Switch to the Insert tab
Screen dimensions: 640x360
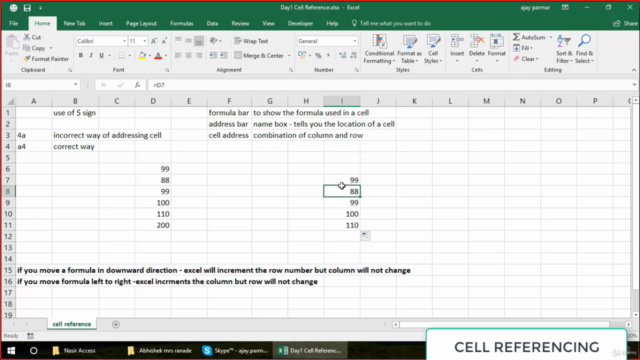pos(105,24)
